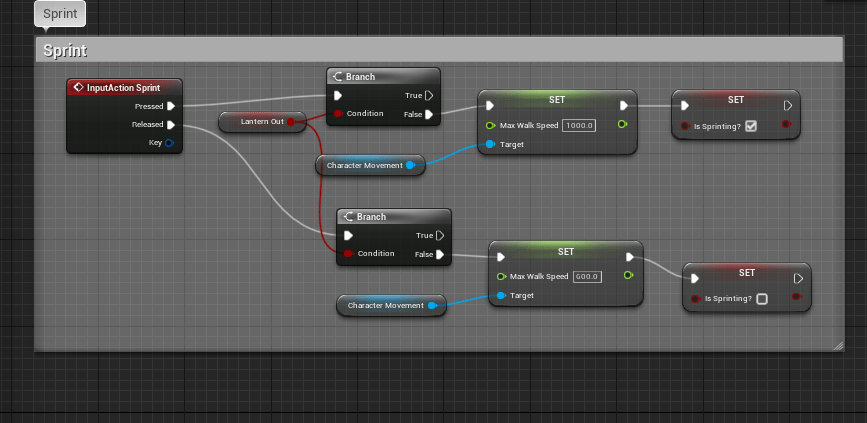
Task: Click the Target pin on the 1000.0 speed SET node
Action: [489, 144]
